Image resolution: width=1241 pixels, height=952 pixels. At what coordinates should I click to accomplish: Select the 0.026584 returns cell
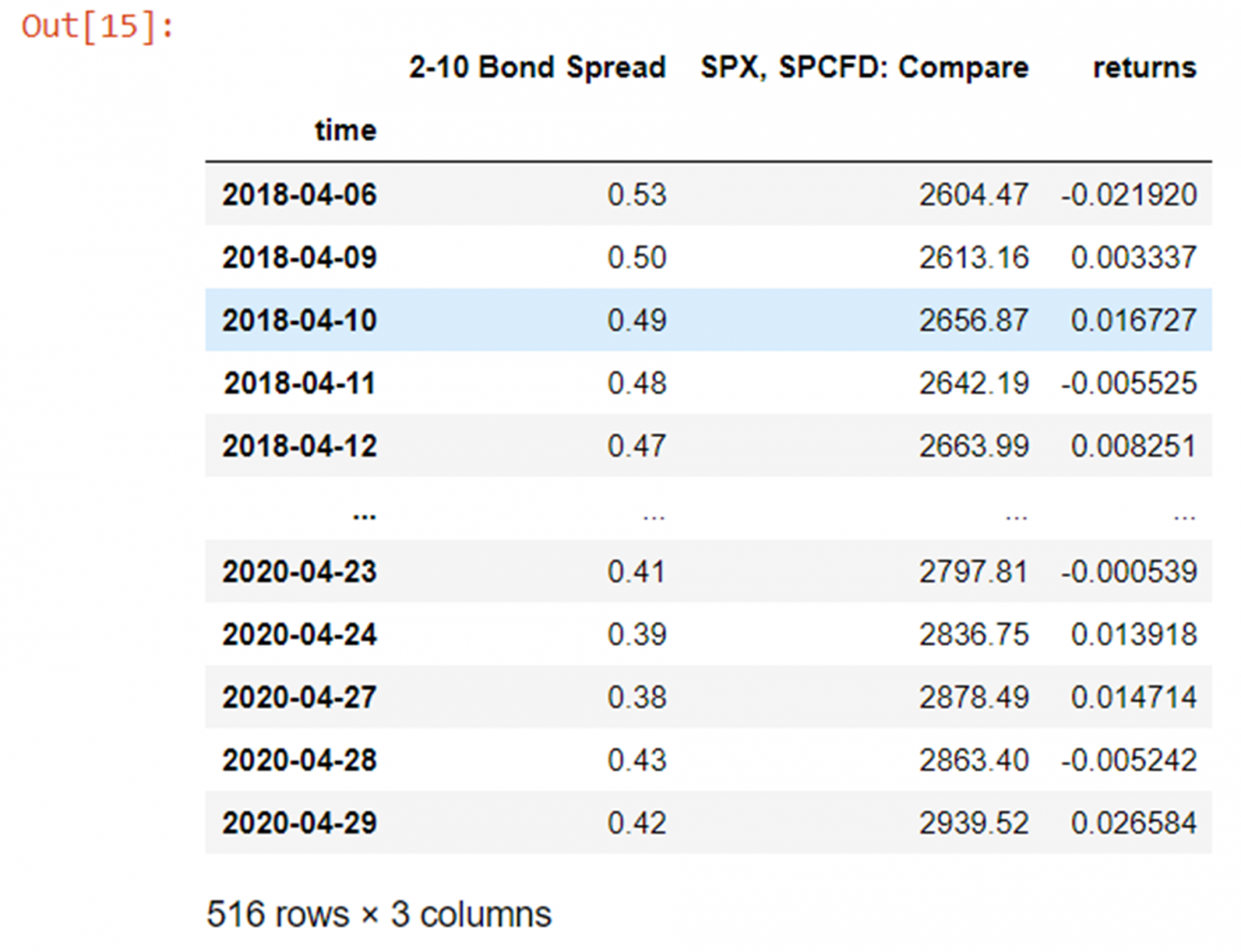point(1134,824)
